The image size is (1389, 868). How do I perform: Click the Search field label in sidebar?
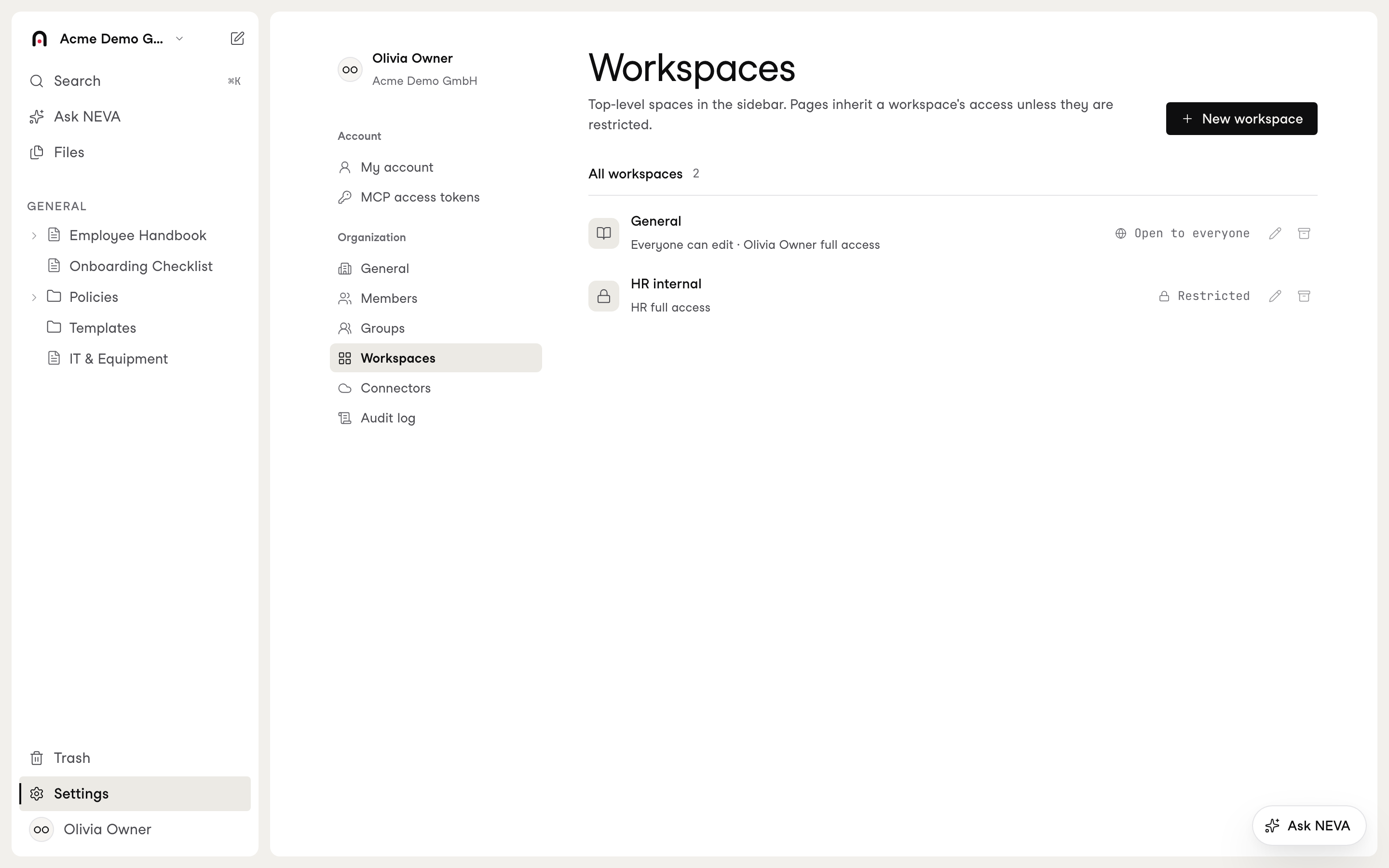77,81
